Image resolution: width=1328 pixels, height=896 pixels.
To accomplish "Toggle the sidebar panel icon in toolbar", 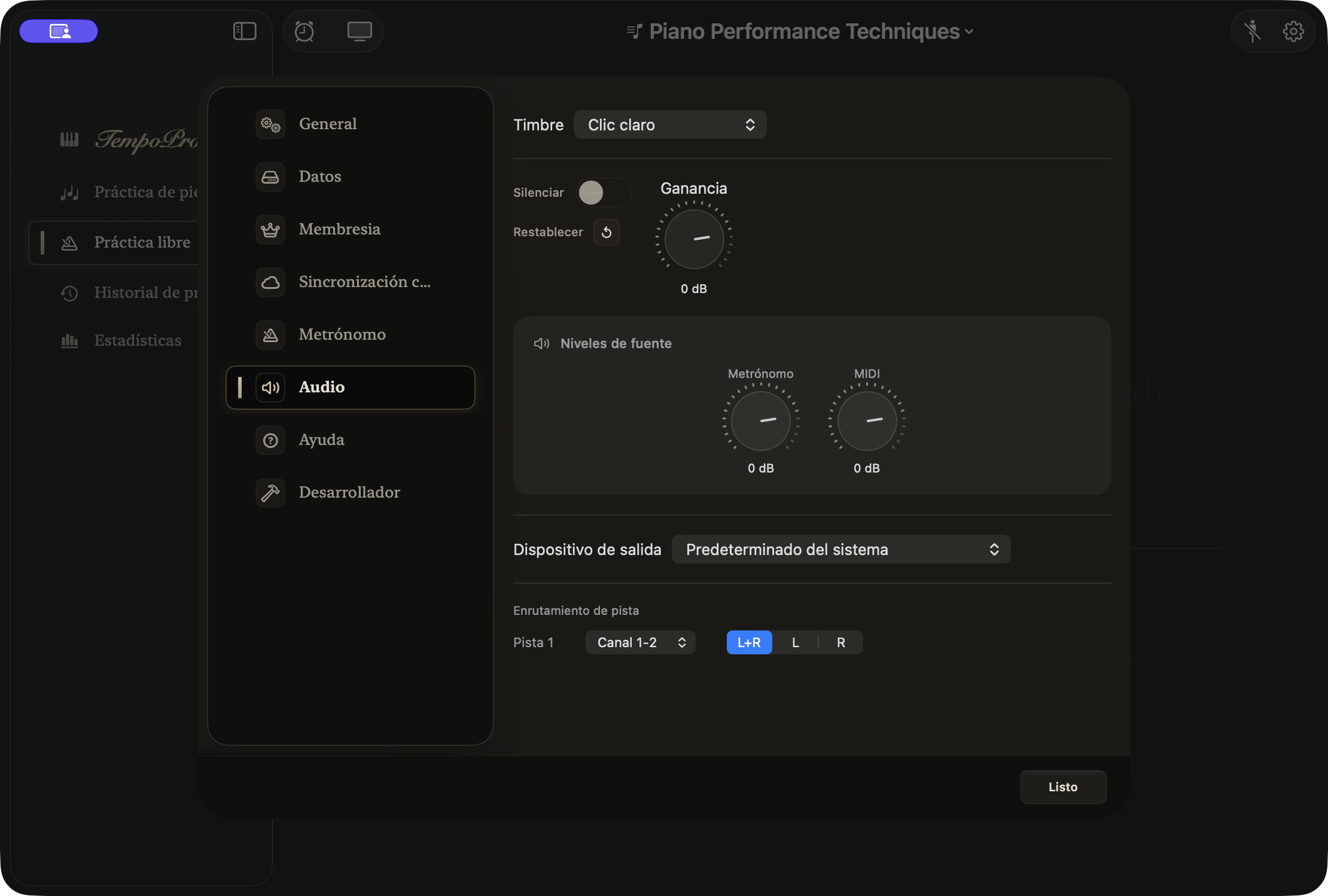I will pos(245,31).
